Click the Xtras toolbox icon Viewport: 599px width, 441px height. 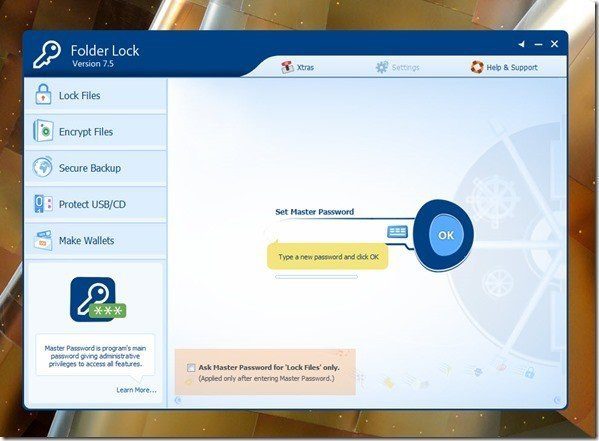[x=287, y=67]
